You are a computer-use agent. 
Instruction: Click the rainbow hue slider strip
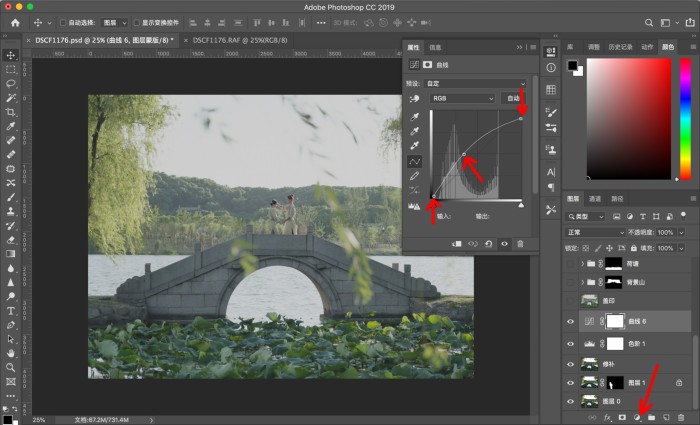click(685, 119)
